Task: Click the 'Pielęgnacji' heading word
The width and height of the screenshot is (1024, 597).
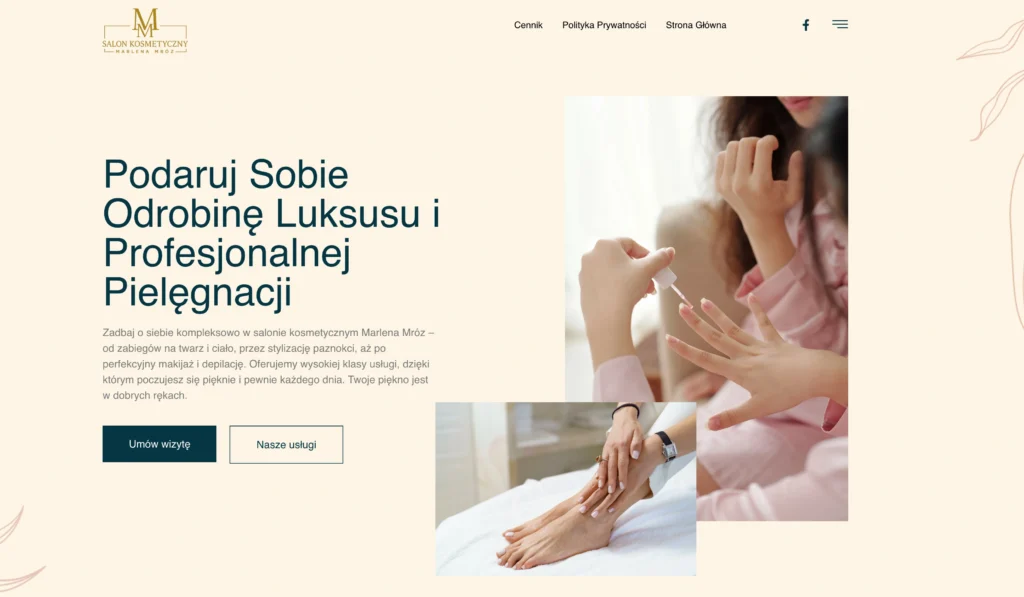Action: coord(197,292)
